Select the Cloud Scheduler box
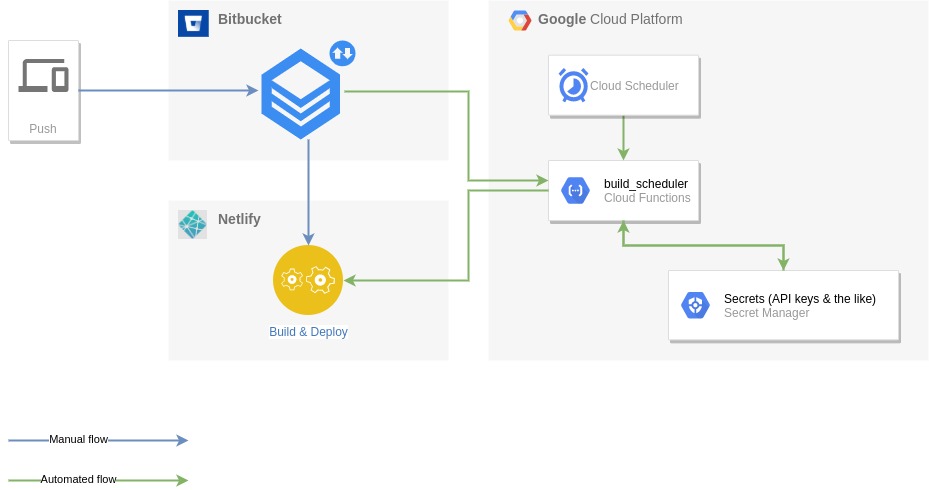Screen dimensions: 929x490 624,86
